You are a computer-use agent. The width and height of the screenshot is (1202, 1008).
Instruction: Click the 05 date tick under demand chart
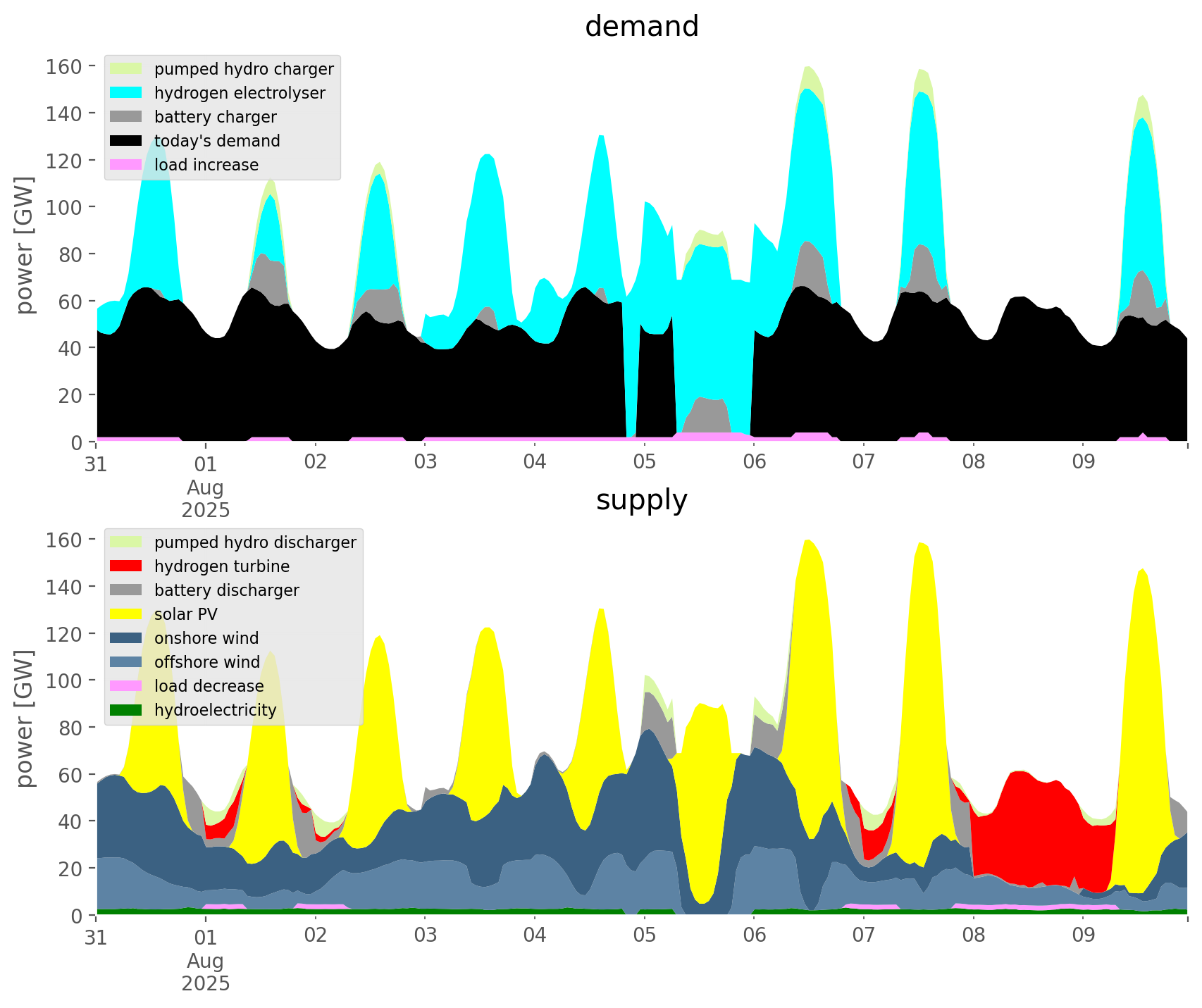point(644,463)
